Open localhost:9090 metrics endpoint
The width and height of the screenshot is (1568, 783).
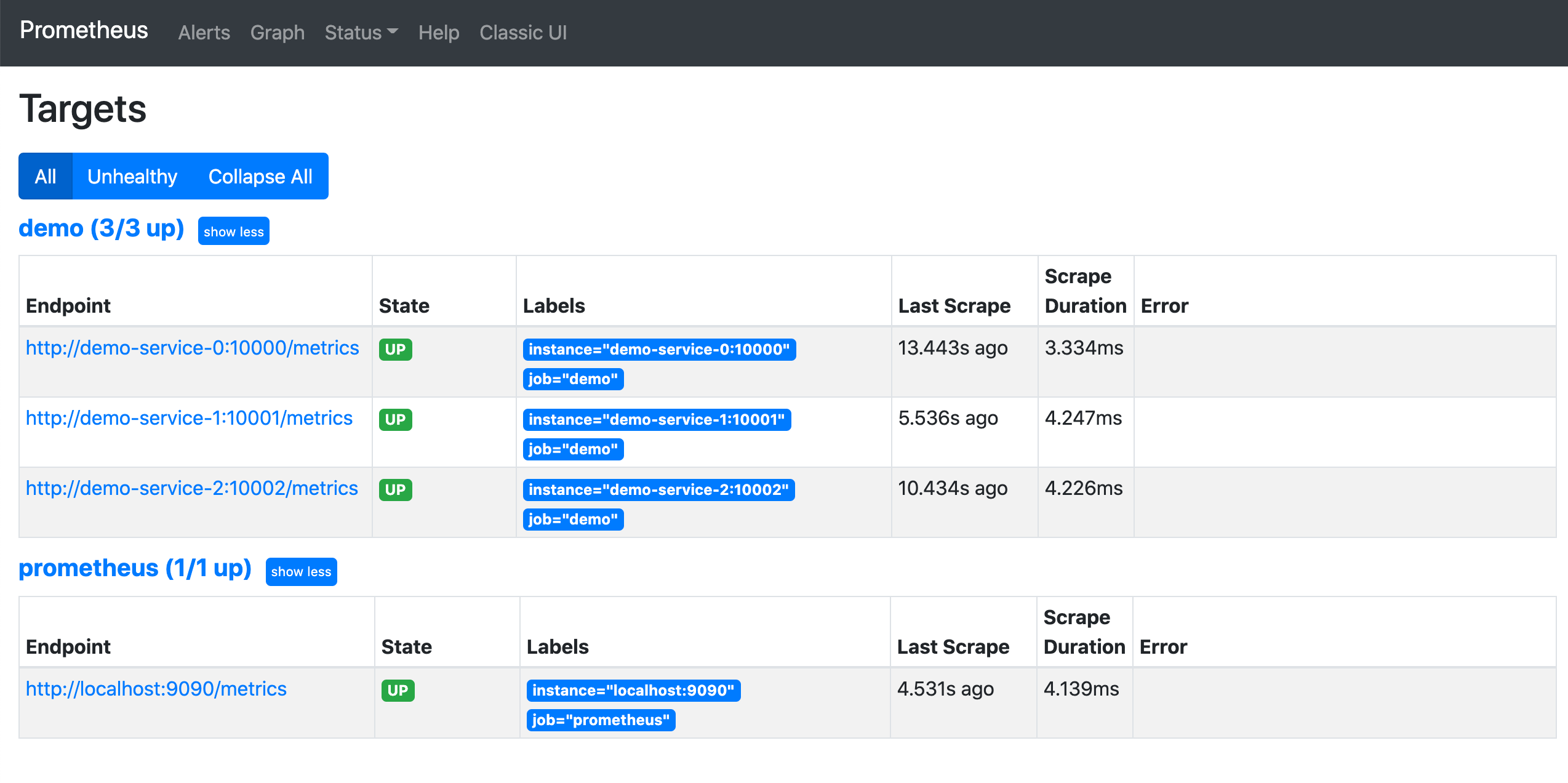click(x=156, y=689)
